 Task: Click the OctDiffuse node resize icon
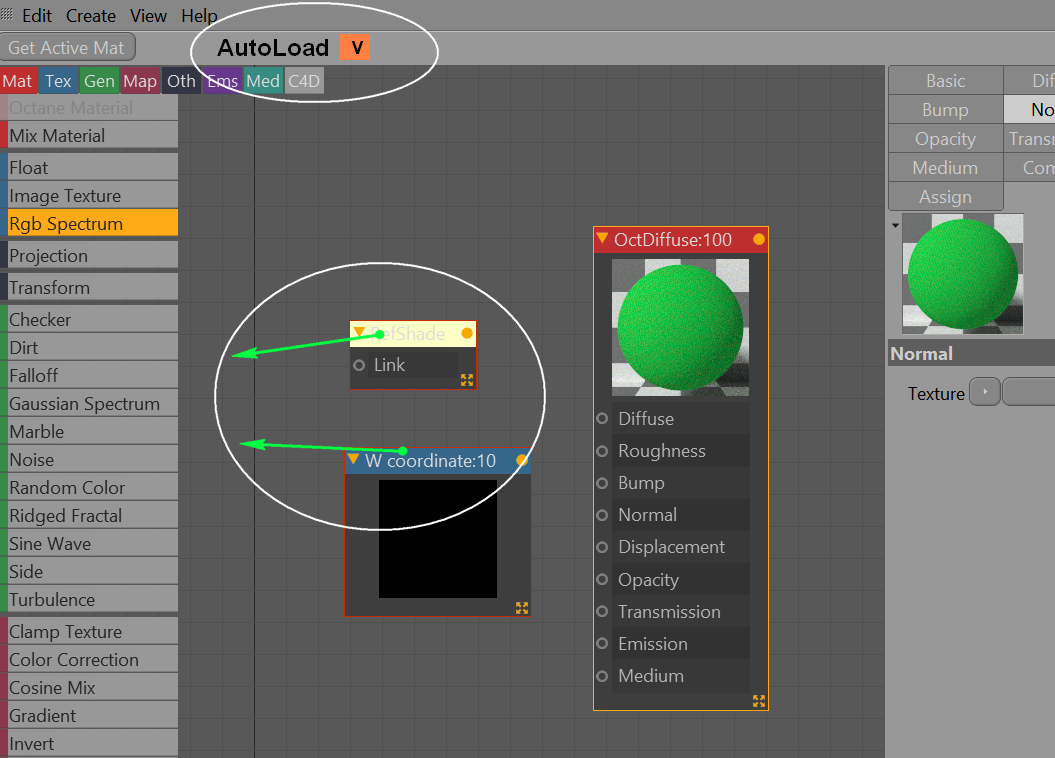click(759, 701)
